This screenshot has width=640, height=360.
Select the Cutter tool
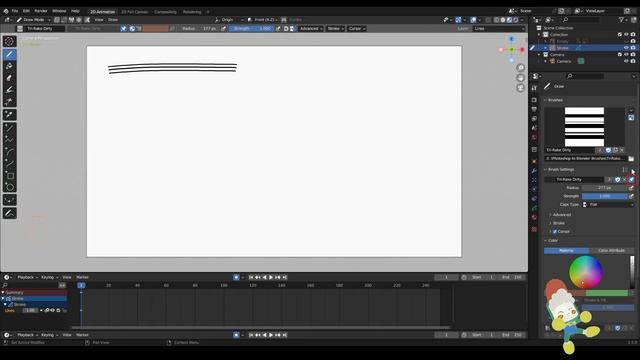click(x=9, y=102)
